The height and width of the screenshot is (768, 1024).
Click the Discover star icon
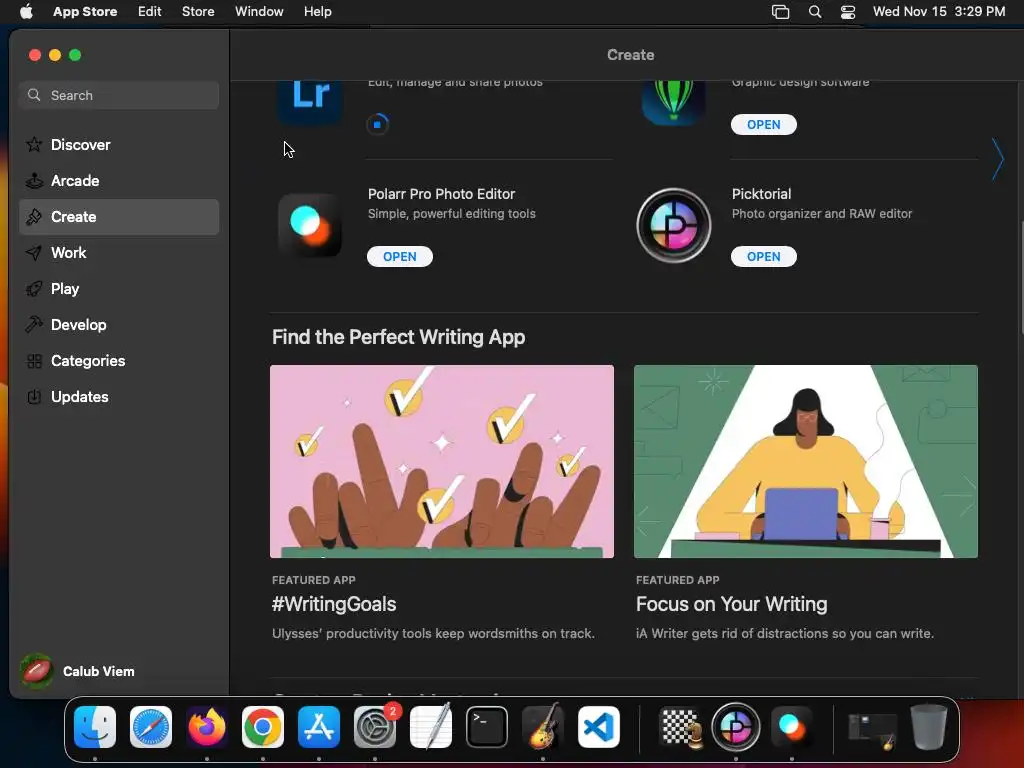[34, 144]
